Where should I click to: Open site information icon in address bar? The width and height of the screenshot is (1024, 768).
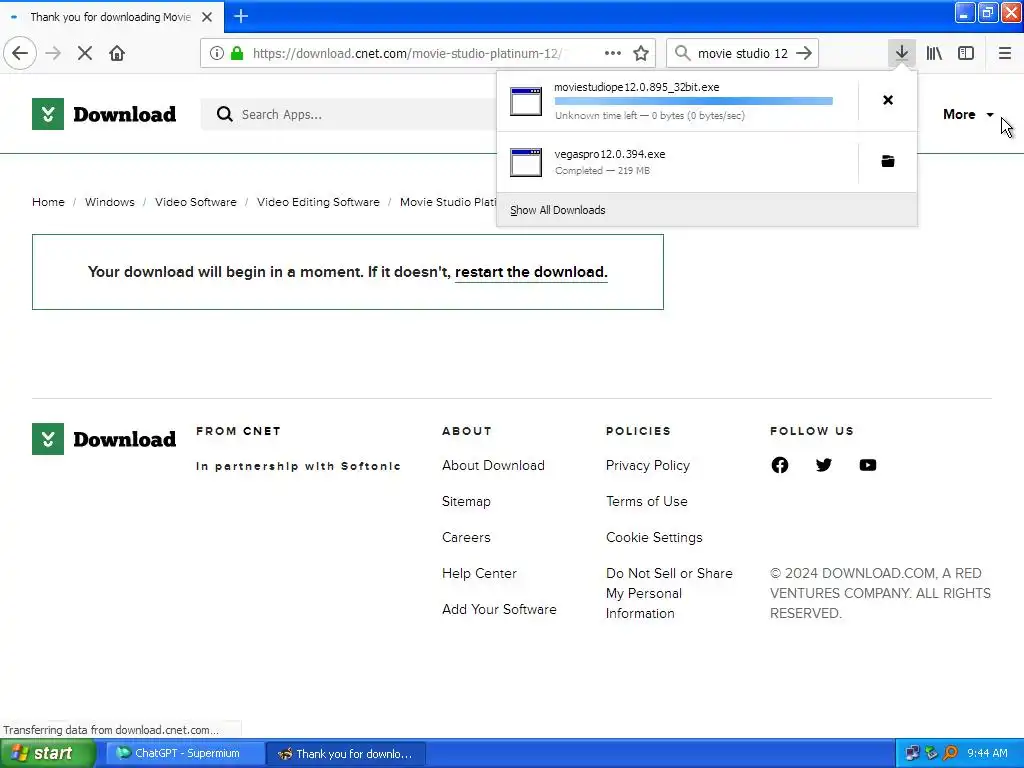[217, 53]
